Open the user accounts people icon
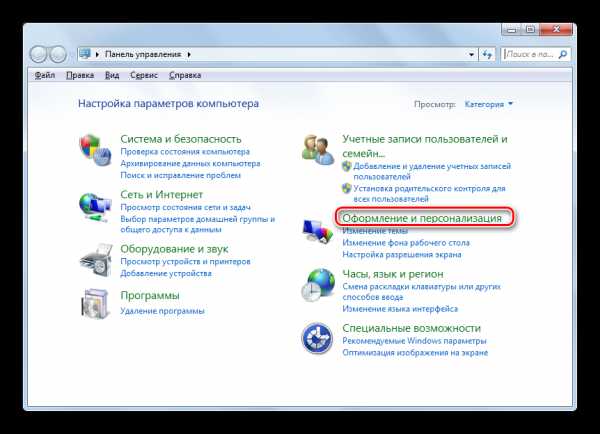Viewport: 600px width, 434px height. pos(317,150)
